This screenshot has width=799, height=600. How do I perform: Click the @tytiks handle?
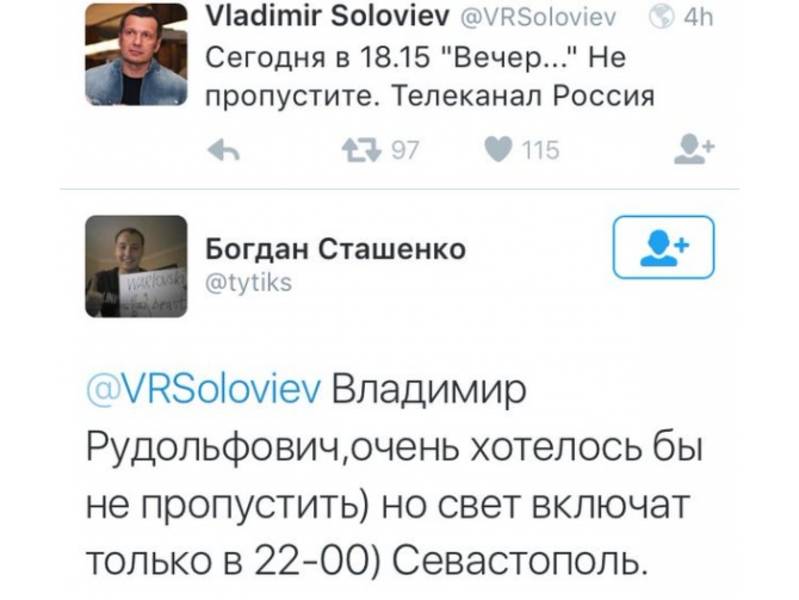(x=248, y=283)
